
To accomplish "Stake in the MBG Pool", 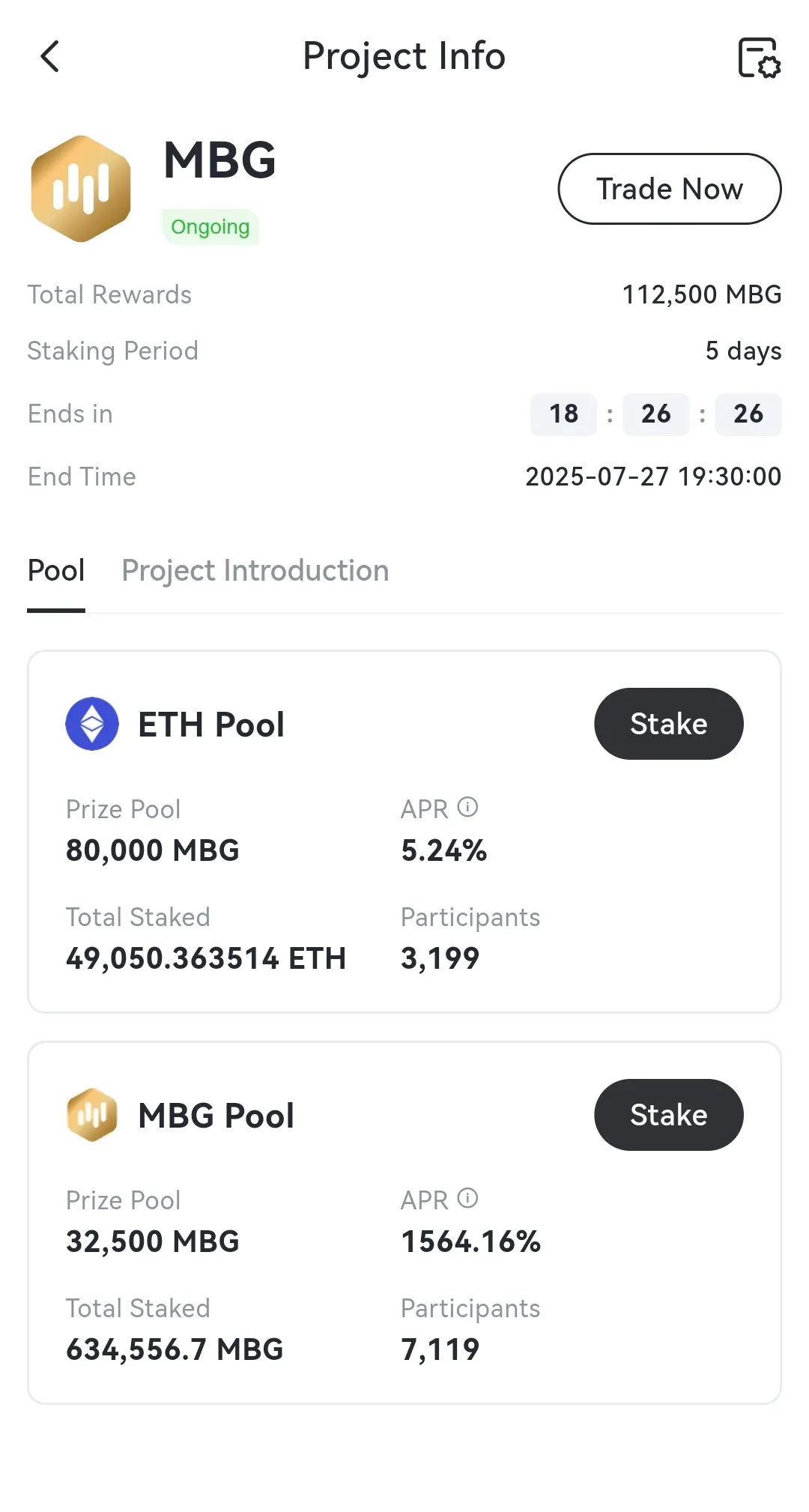I will pos(669,1115).
